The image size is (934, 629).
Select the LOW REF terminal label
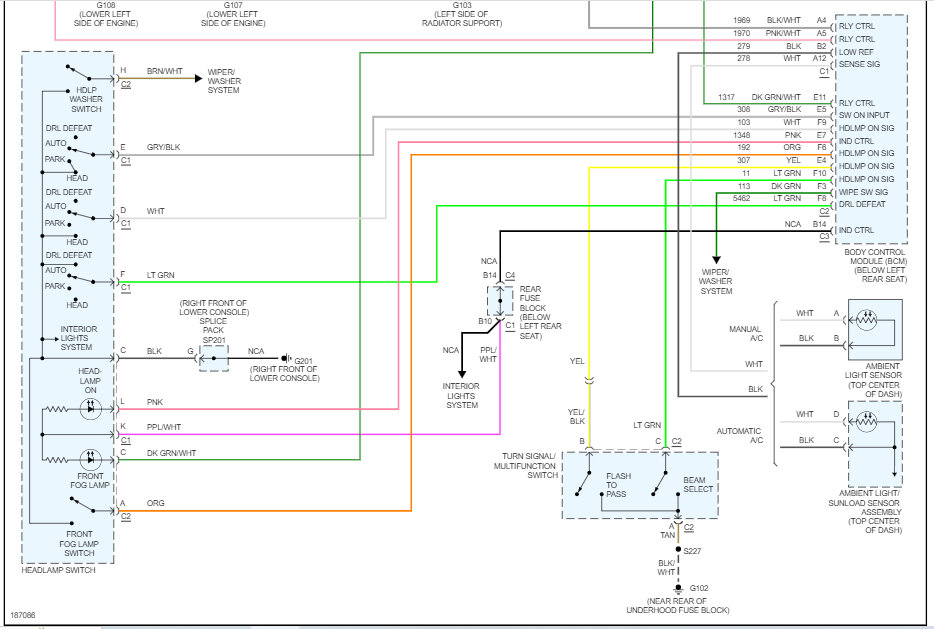click(856, 52)
